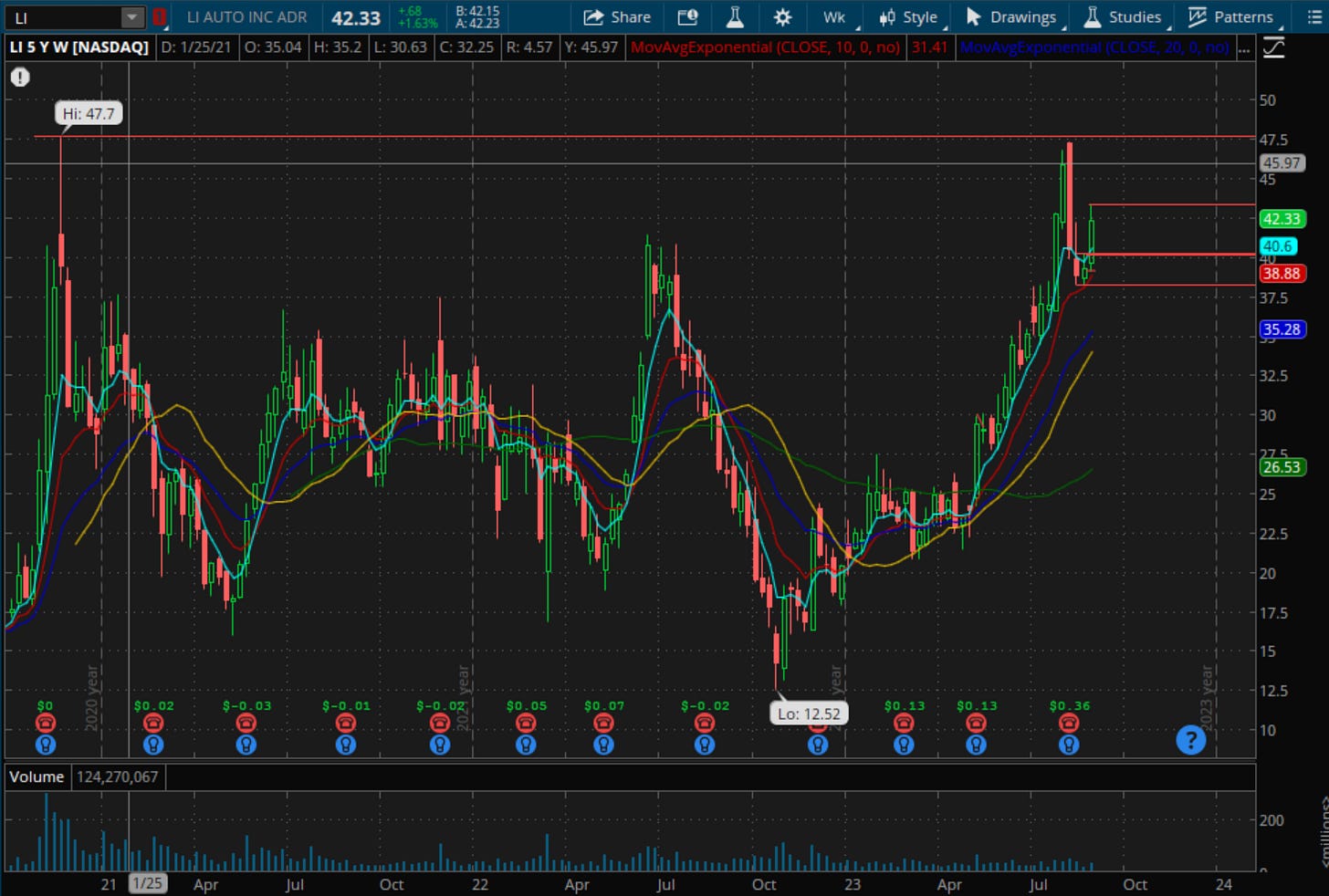Image resolution: width=1329 pixels, height=896 pixels.
Task: Click the green 42.33 last price tag
Action: click(x=1282, y=219)
